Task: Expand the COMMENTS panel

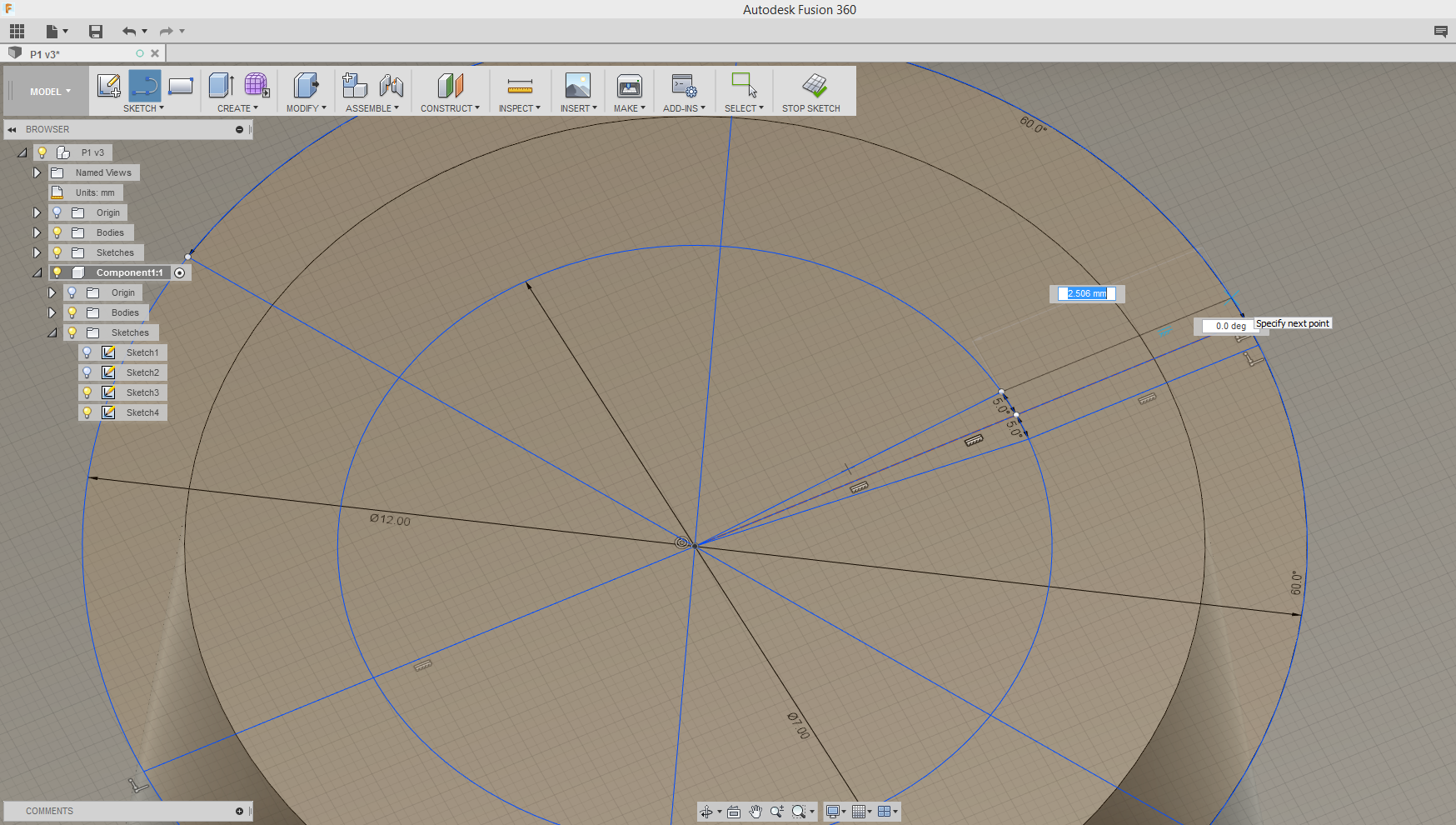Action: (239, 811)
